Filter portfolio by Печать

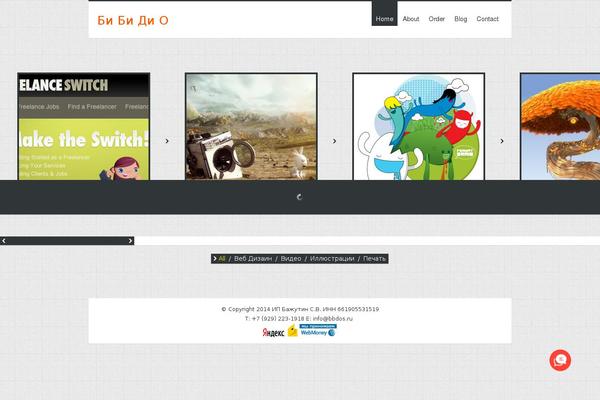pyautogui.click(x=374, y=259)
